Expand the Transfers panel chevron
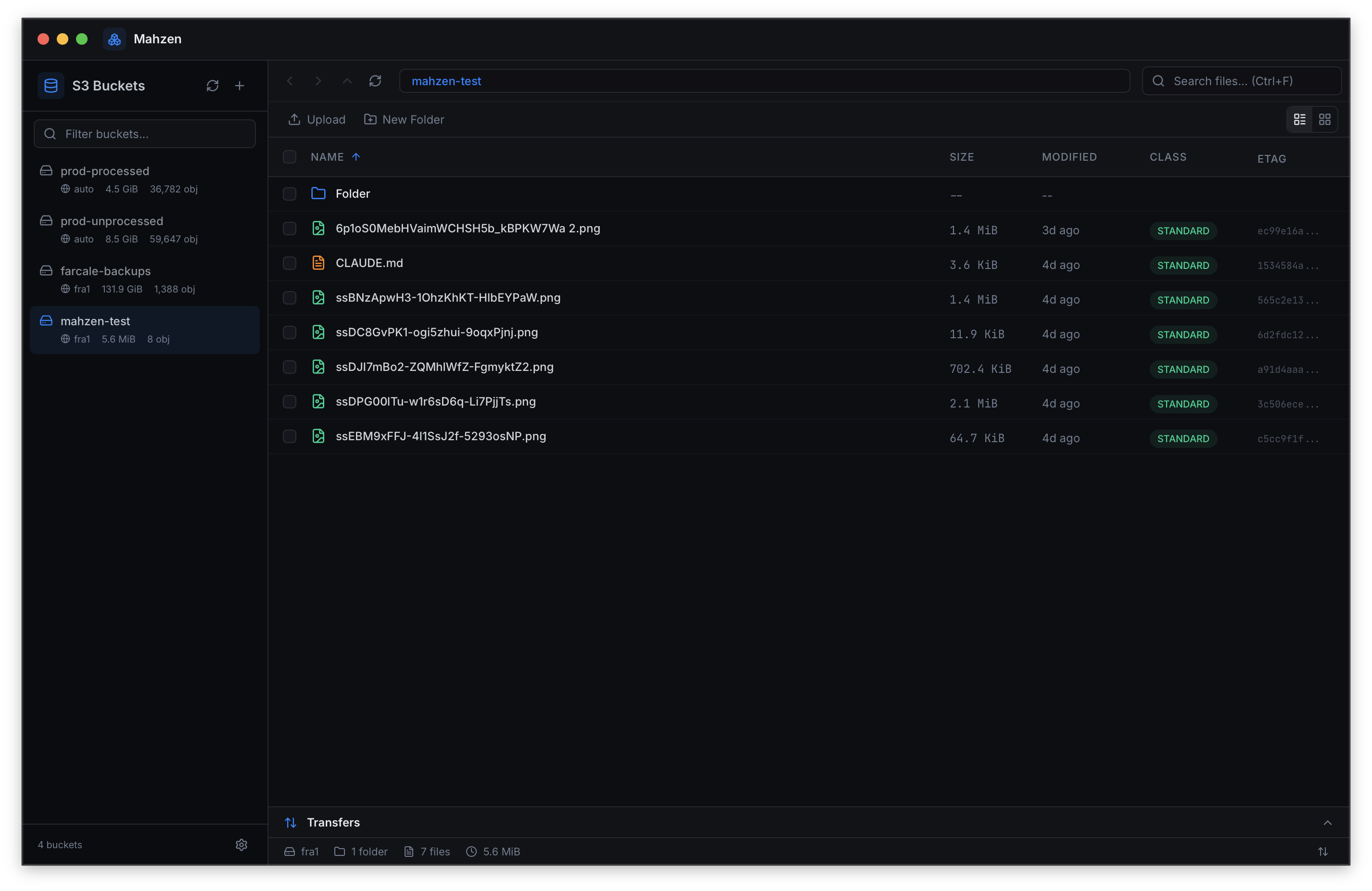This screenshot has height=891, width=1372. tap(1327, 822)
